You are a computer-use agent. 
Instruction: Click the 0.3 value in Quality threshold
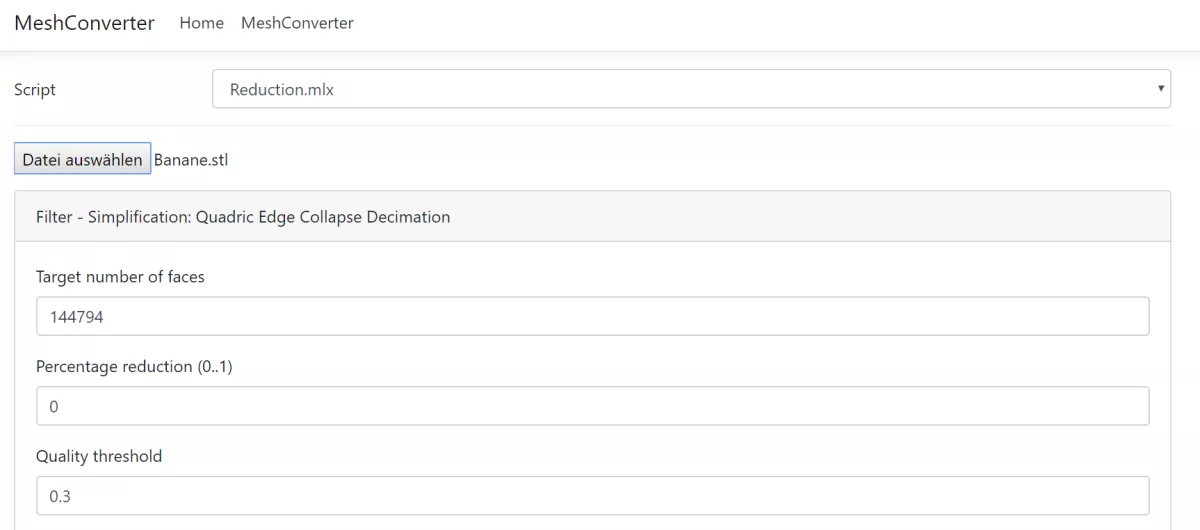tap(60, 497)
